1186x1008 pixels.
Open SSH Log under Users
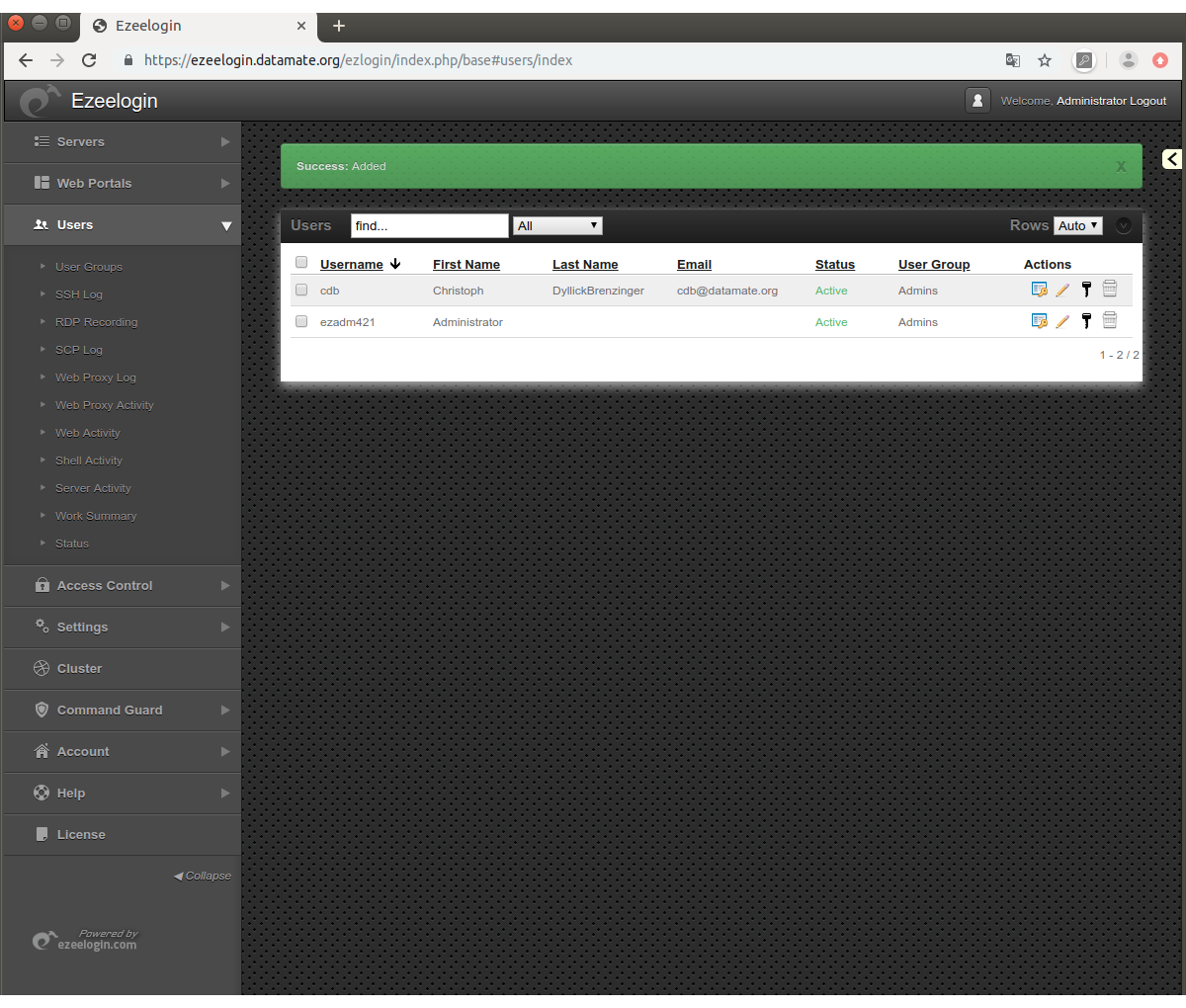coord(79,294)
